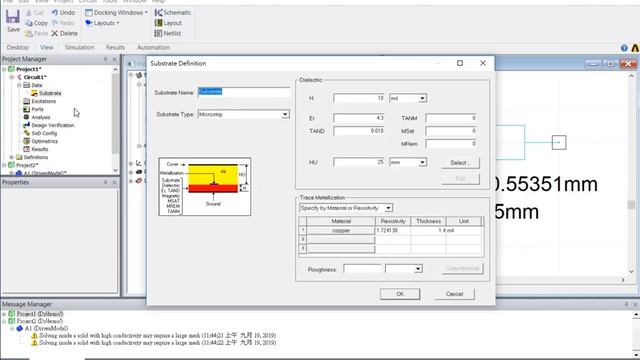
Task: Click the microstrip substrate preview diagram
Action: pos(204,187)
